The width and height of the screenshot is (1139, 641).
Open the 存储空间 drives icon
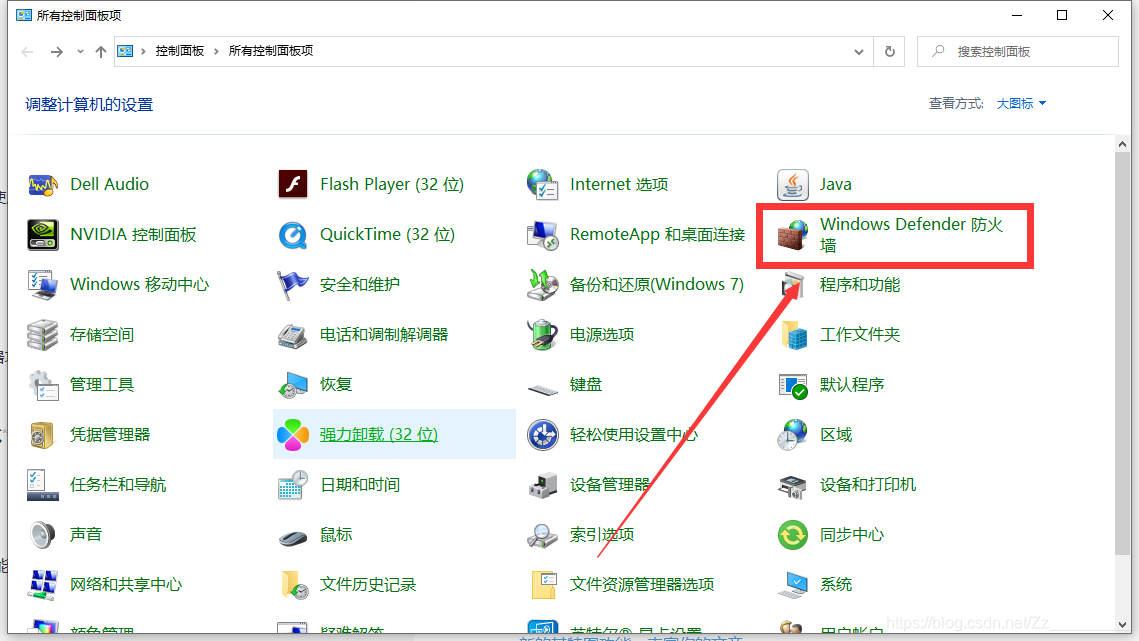[43, 335]
